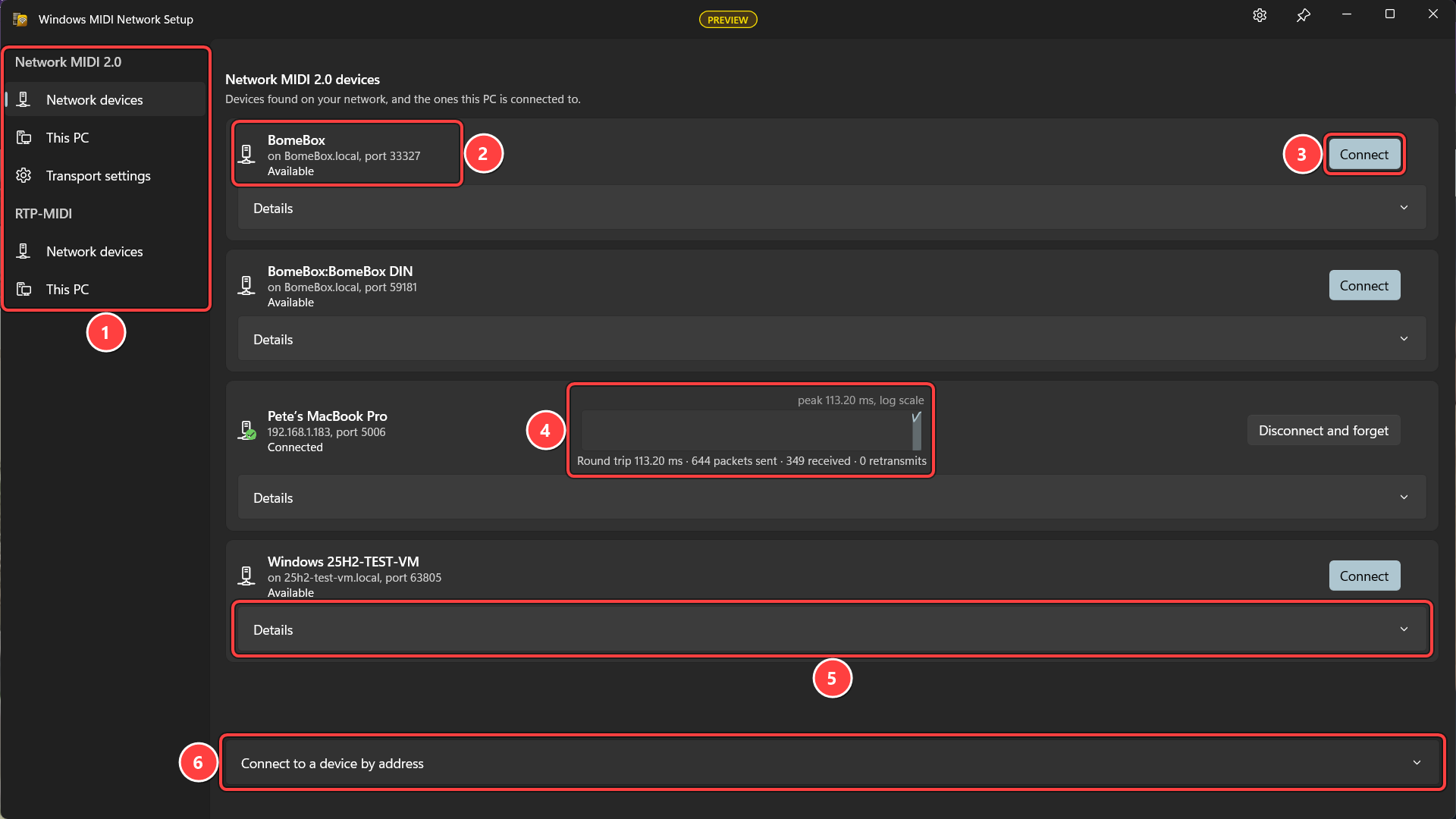The width and height of the screenshot is (1456, 819).
Task: Maximize the MIDI Network Setup window
Action: coord(1390,14)
